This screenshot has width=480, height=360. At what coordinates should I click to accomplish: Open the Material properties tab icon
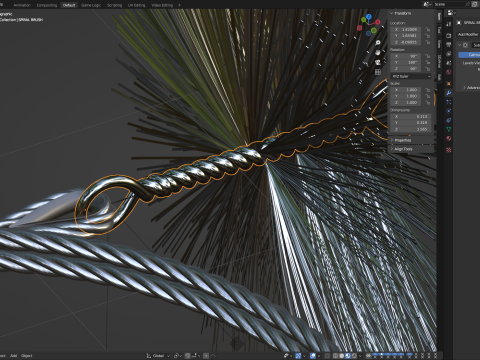click(x=449, y=138)
